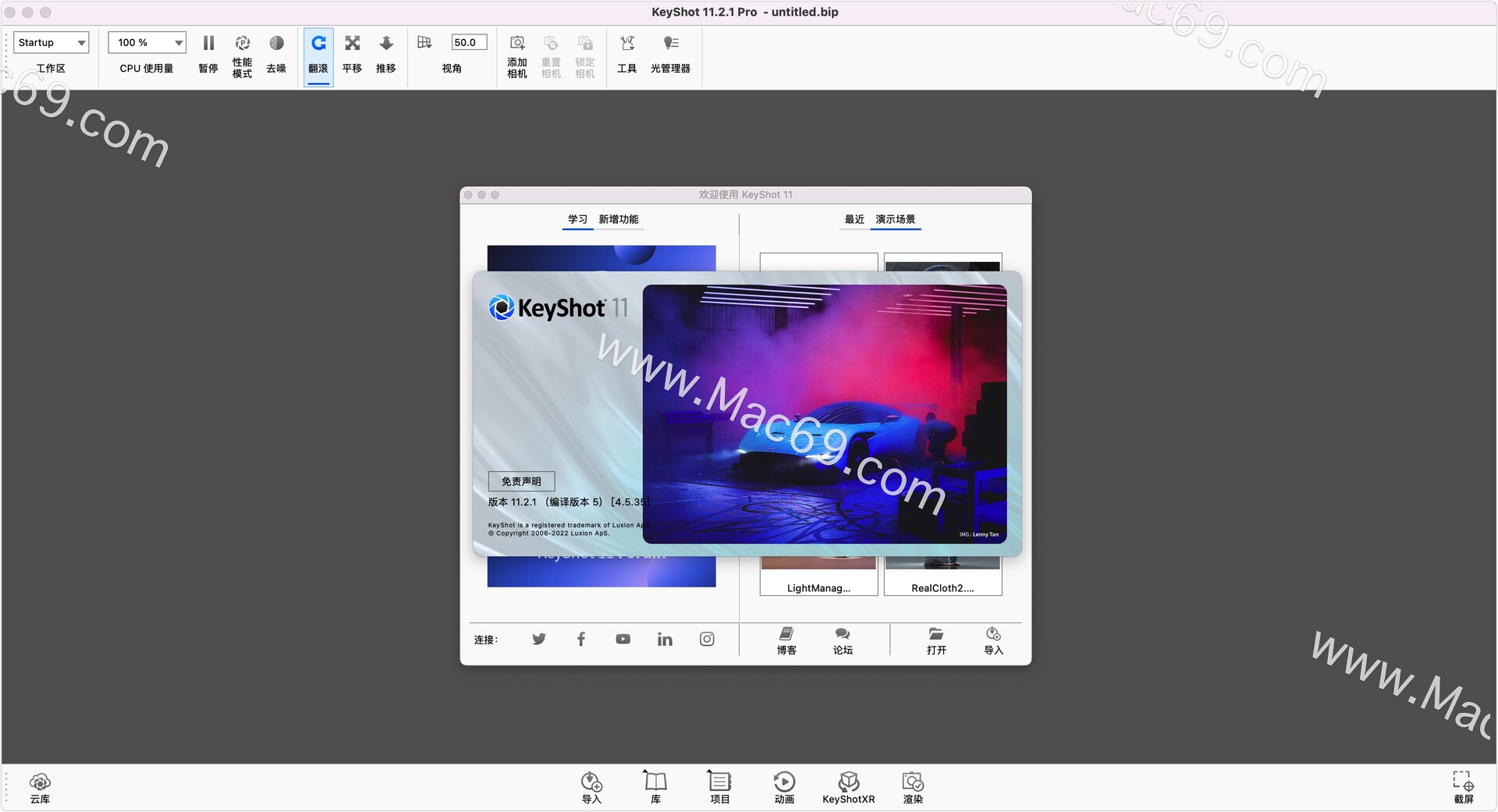This screenshot has width=1498, height=812.
Task: Open the Startup workspace dropdown
Action: click(51, 43)
